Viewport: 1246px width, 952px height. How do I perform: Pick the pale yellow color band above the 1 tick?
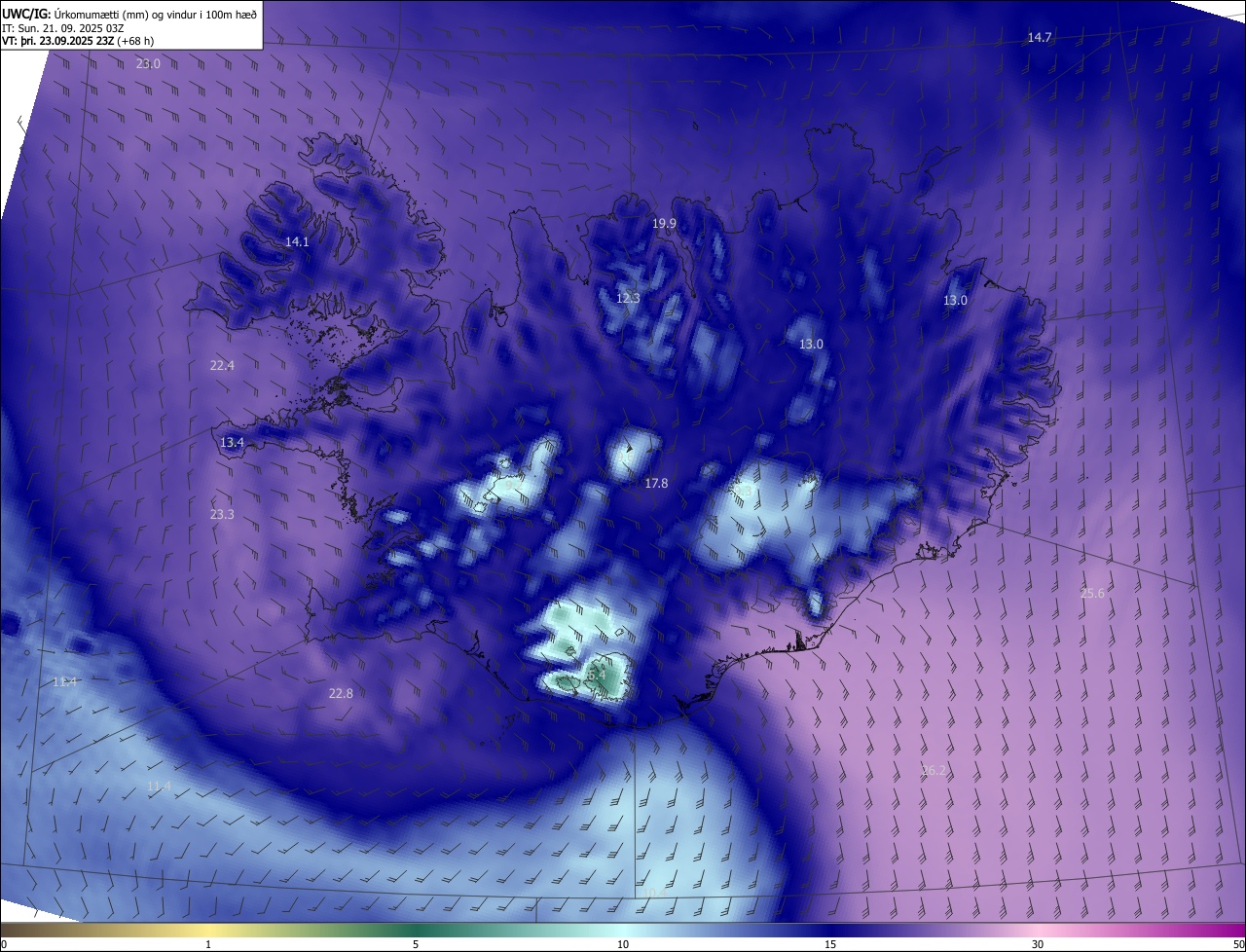(x=208, y=930)
